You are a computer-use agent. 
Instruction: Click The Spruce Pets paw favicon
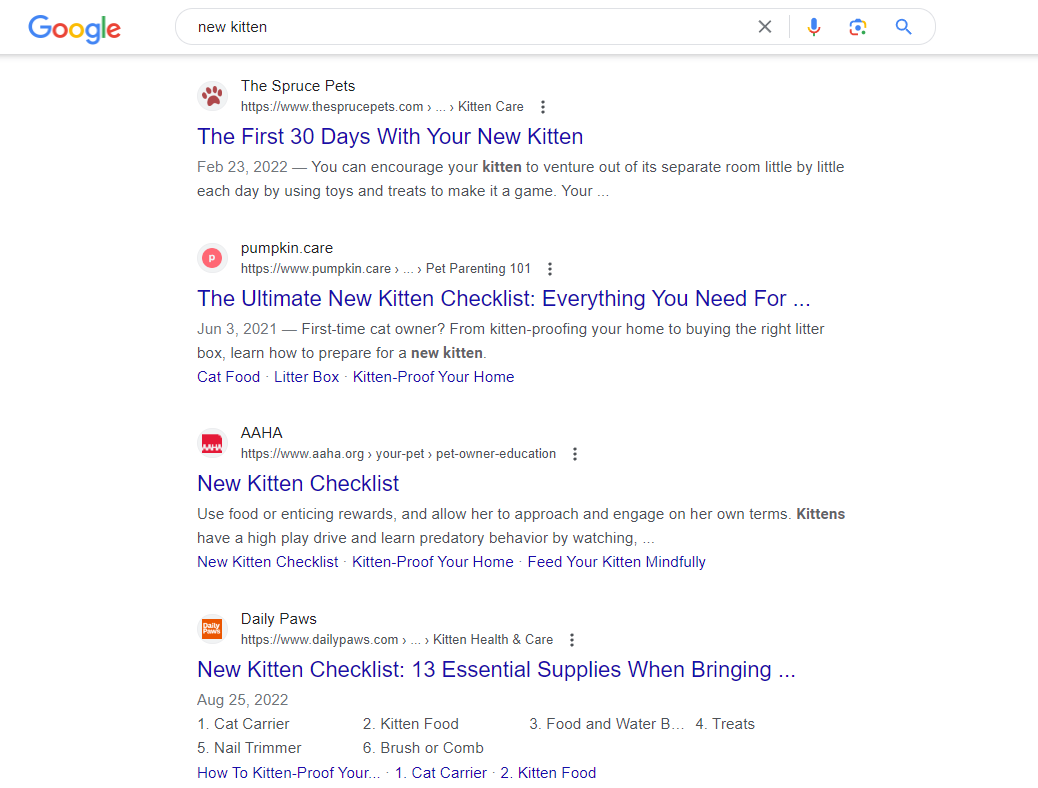pyautogui.click(x=212, y=96)
